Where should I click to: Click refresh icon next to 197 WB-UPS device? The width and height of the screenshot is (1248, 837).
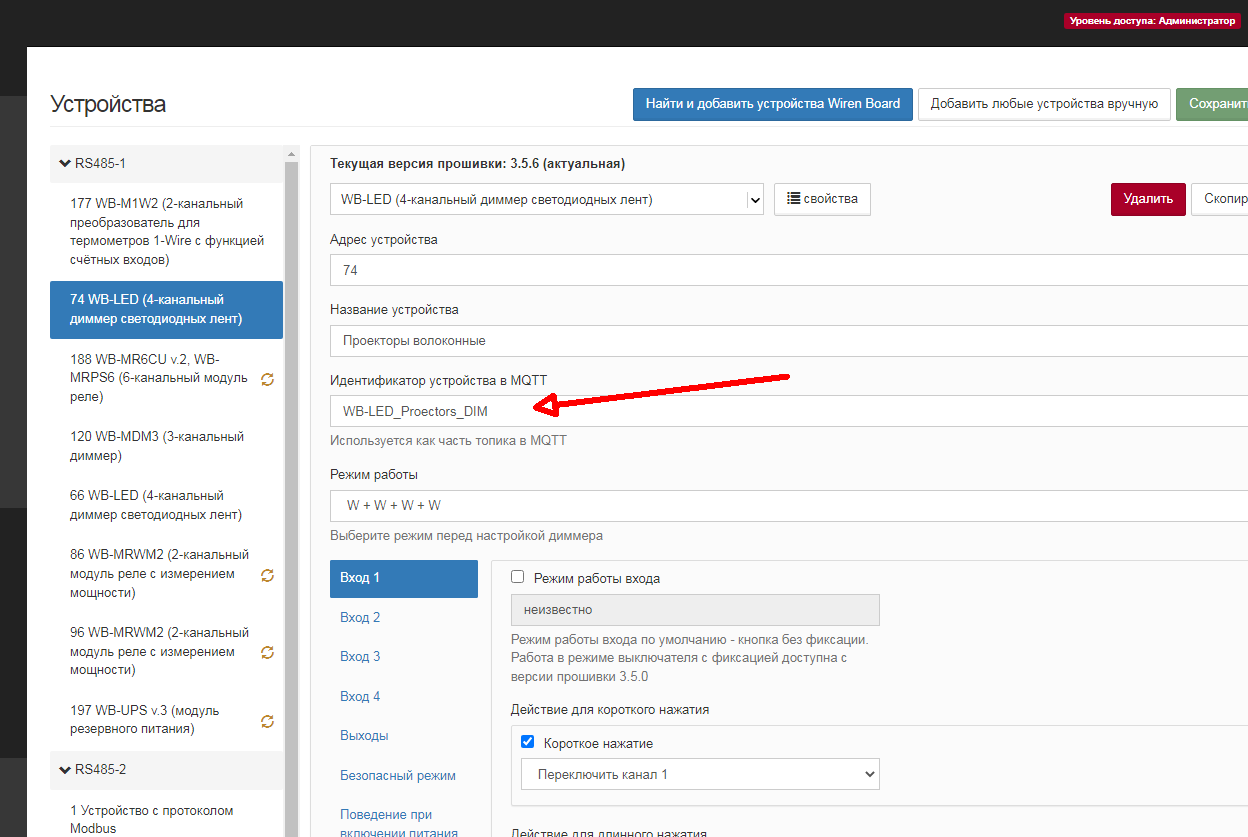click(267, 721)
